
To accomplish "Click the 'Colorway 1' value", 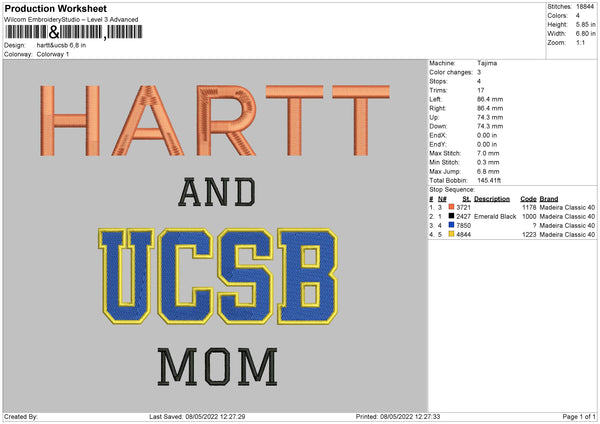I will coord(53,54).
